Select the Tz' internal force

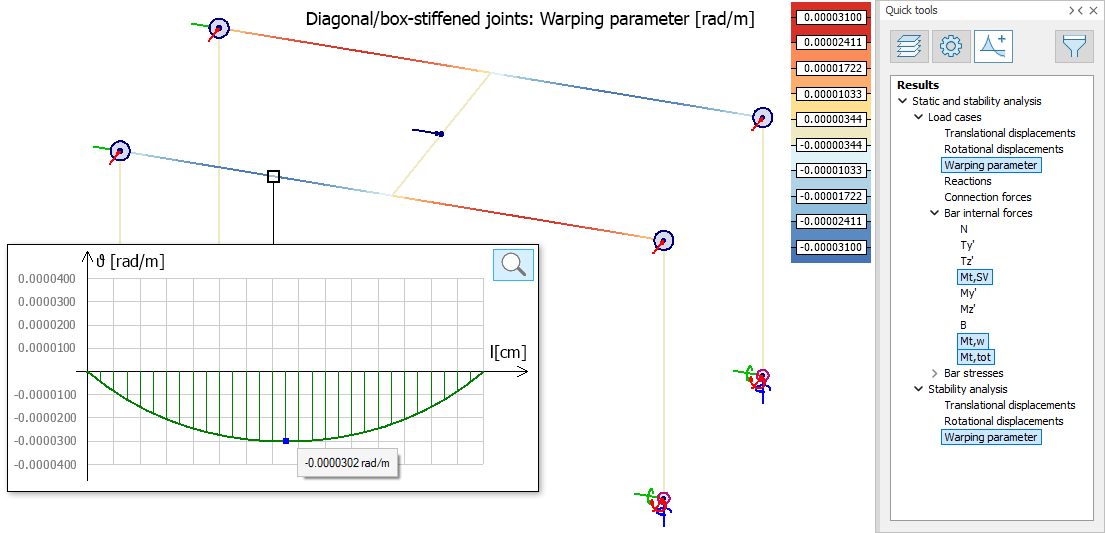[x=967, y=261]
